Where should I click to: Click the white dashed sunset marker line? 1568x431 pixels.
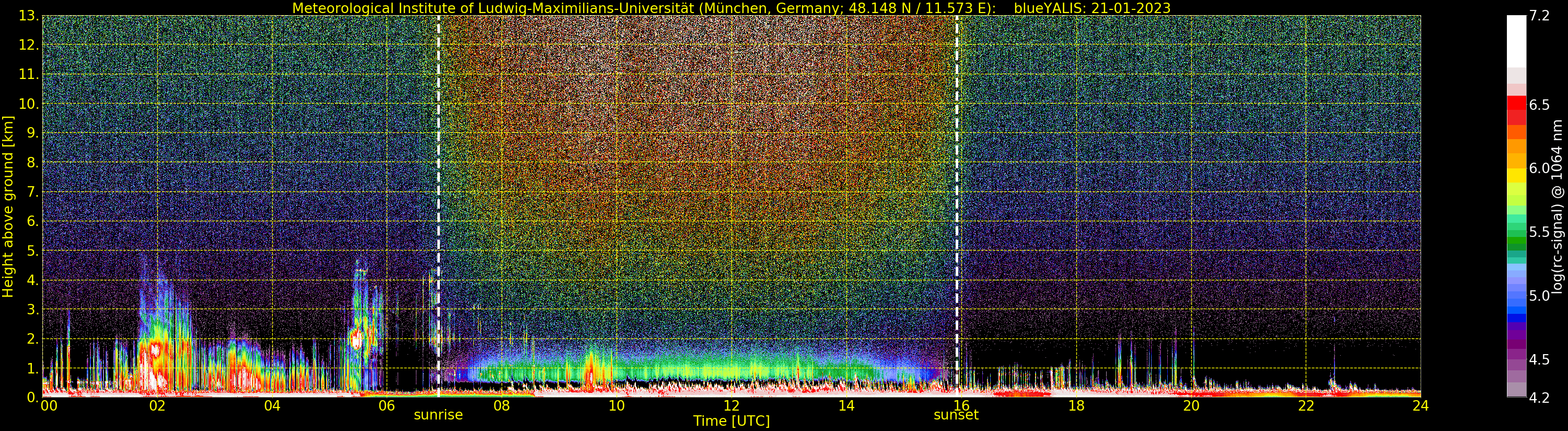(957, 206)
